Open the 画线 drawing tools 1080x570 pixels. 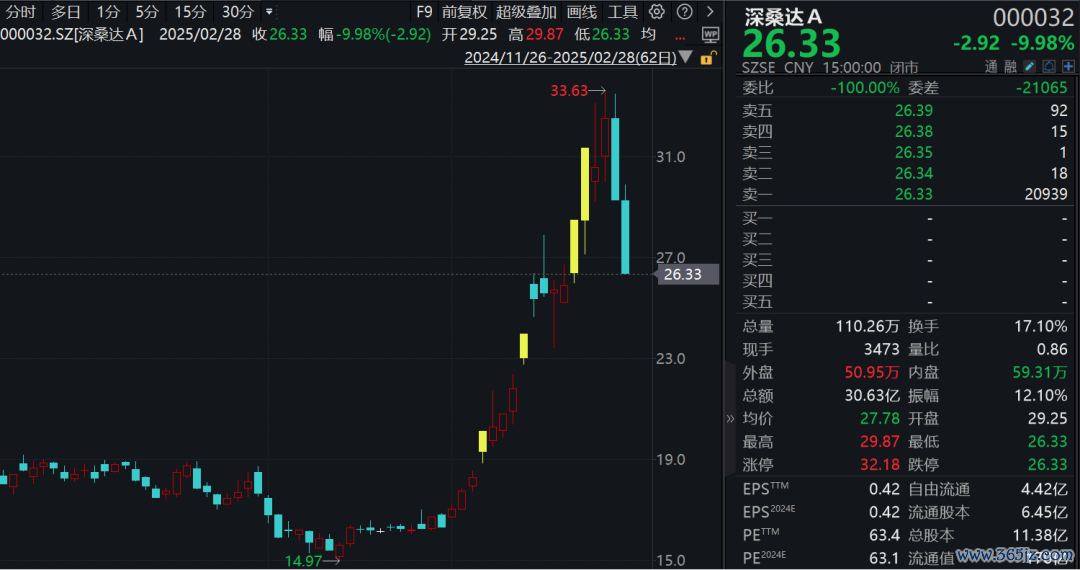[x=581, y=12]
